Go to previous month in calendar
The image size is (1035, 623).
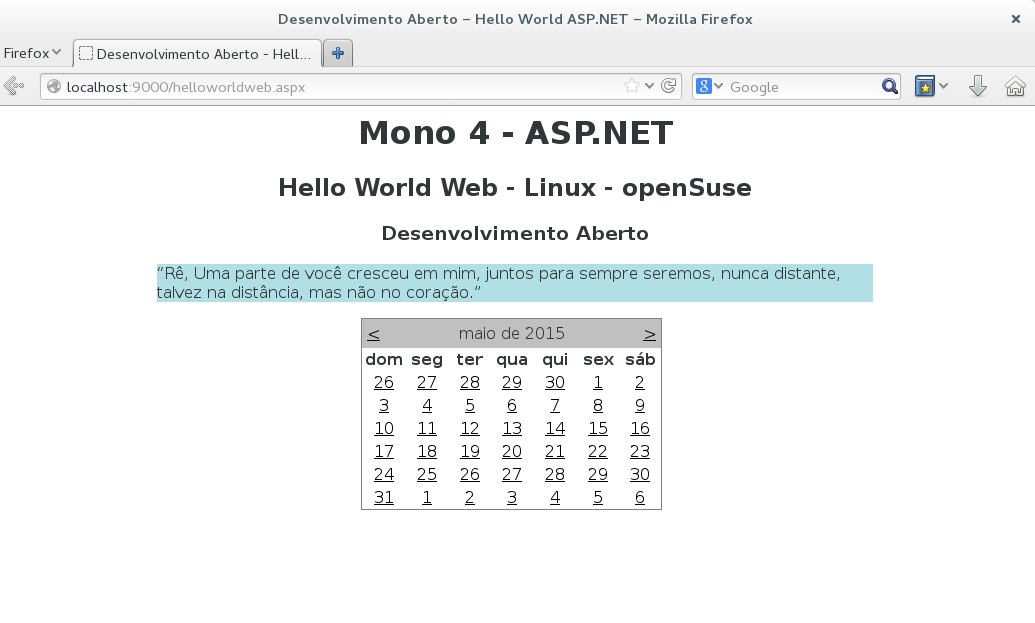[x=373, y=334]
